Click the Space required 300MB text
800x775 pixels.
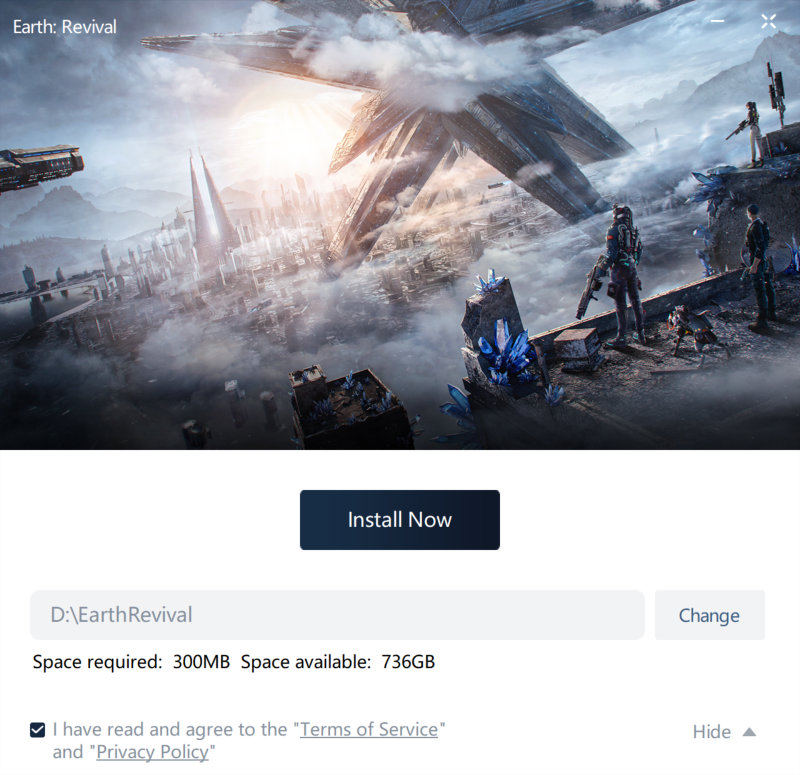pos(131,662)
